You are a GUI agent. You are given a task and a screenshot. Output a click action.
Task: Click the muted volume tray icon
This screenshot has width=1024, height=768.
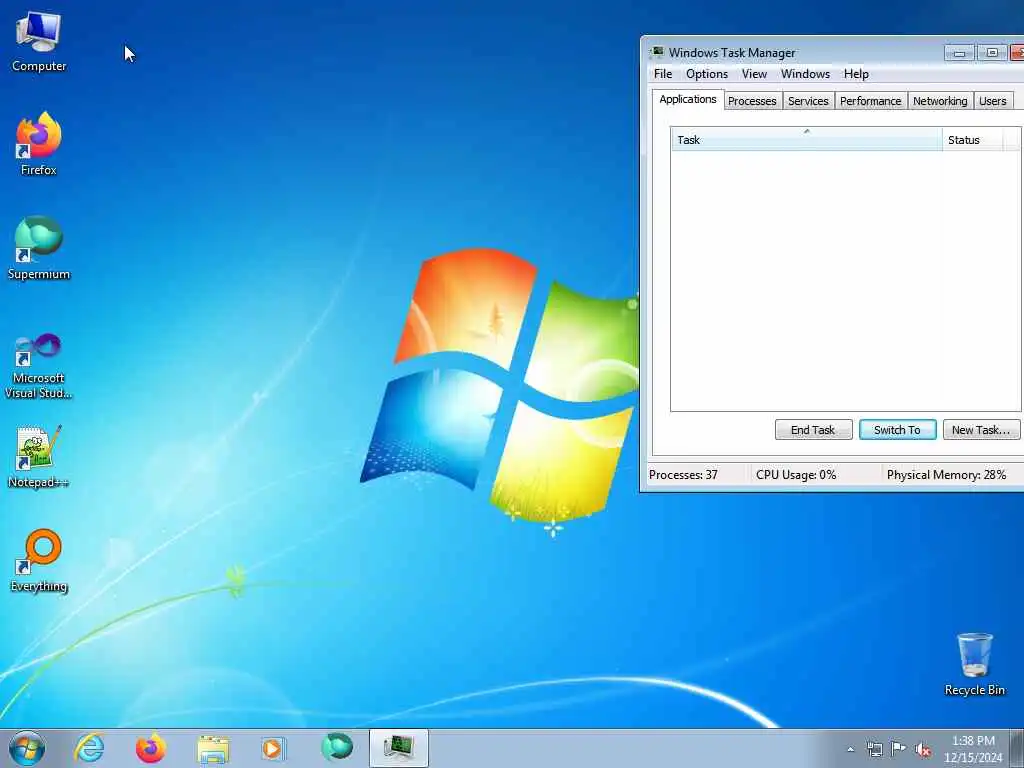(923, 749)
